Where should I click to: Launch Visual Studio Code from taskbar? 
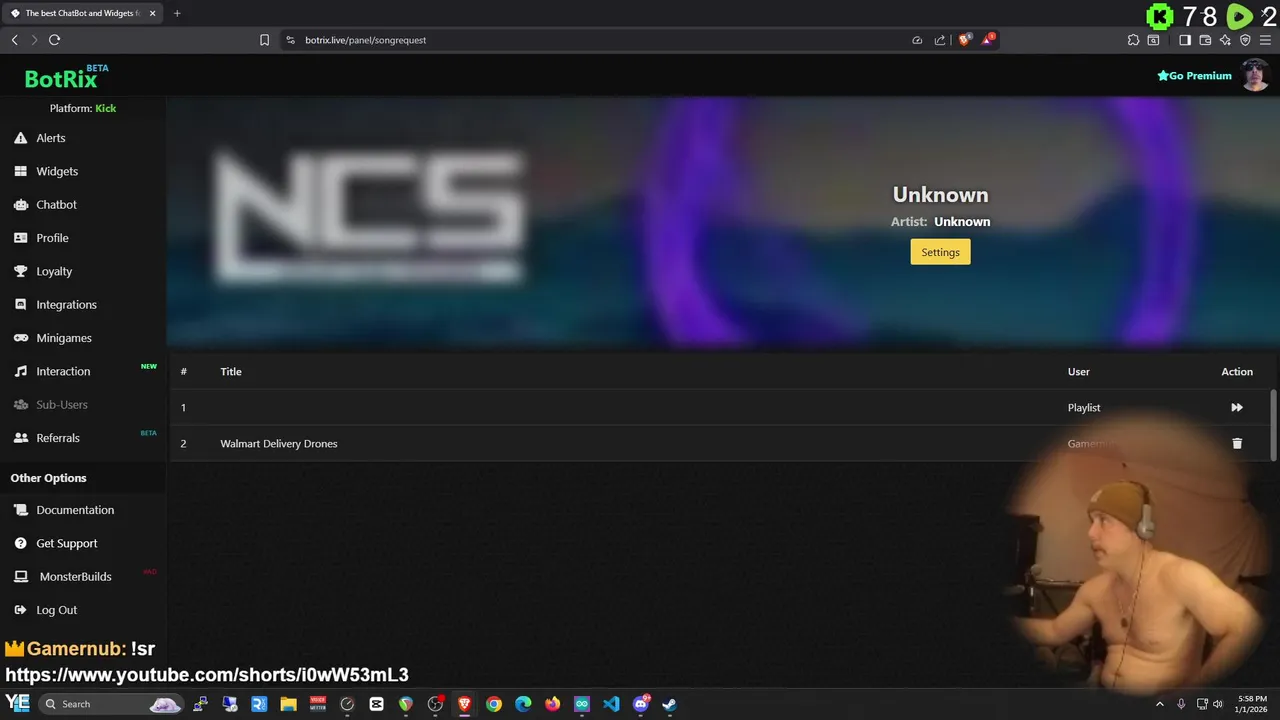click(611, 704)
